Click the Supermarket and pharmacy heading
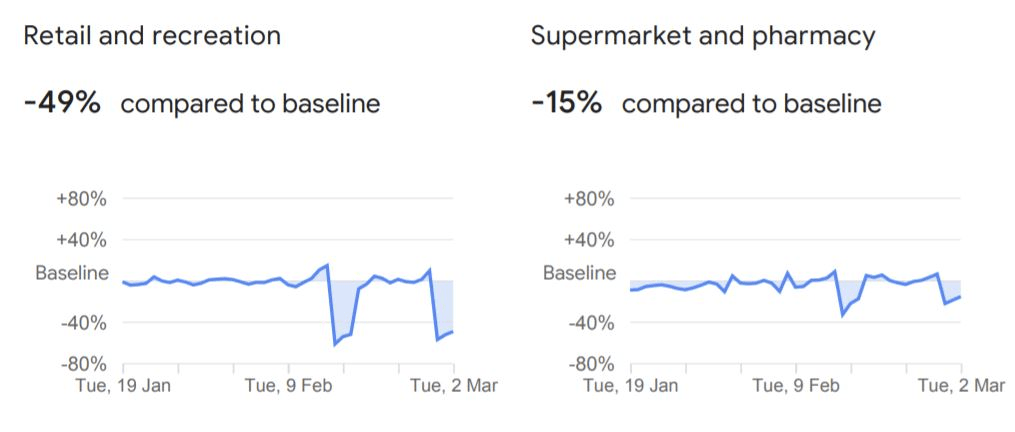This screenshot has height=432, width=1015. coord(702,37)
